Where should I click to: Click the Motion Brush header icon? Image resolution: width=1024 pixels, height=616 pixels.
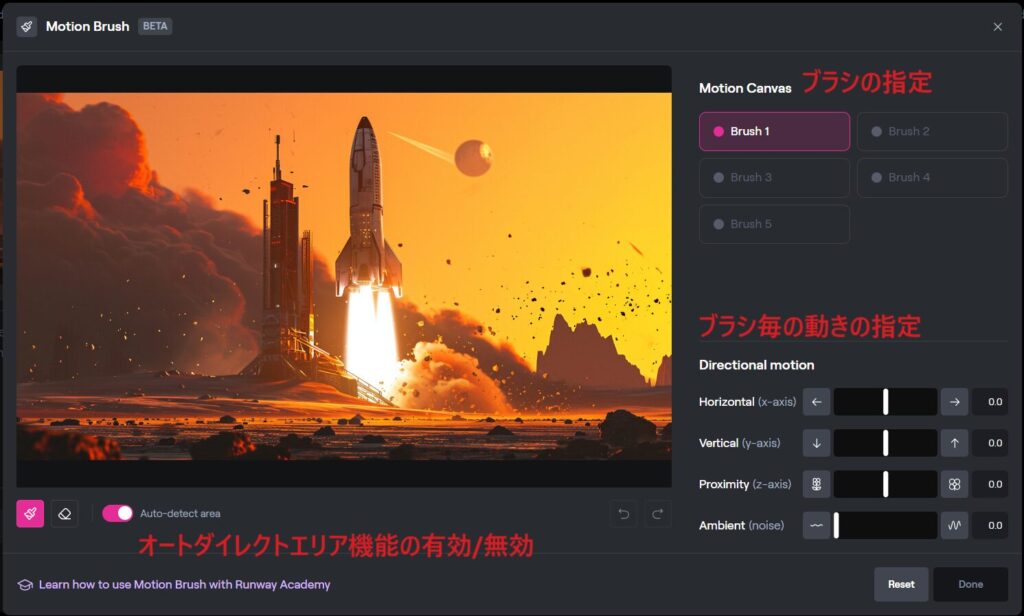click(x=27, y=27)
